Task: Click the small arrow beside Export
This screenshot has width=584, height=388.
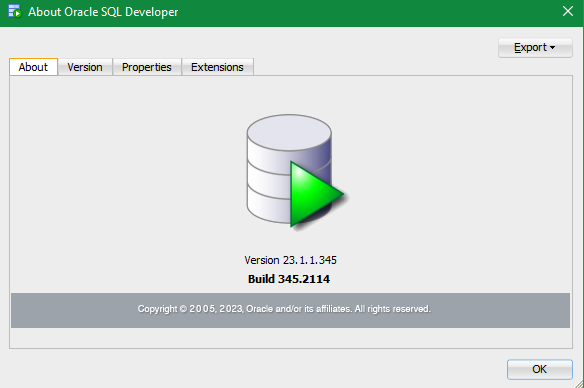Action: (552, 48)
